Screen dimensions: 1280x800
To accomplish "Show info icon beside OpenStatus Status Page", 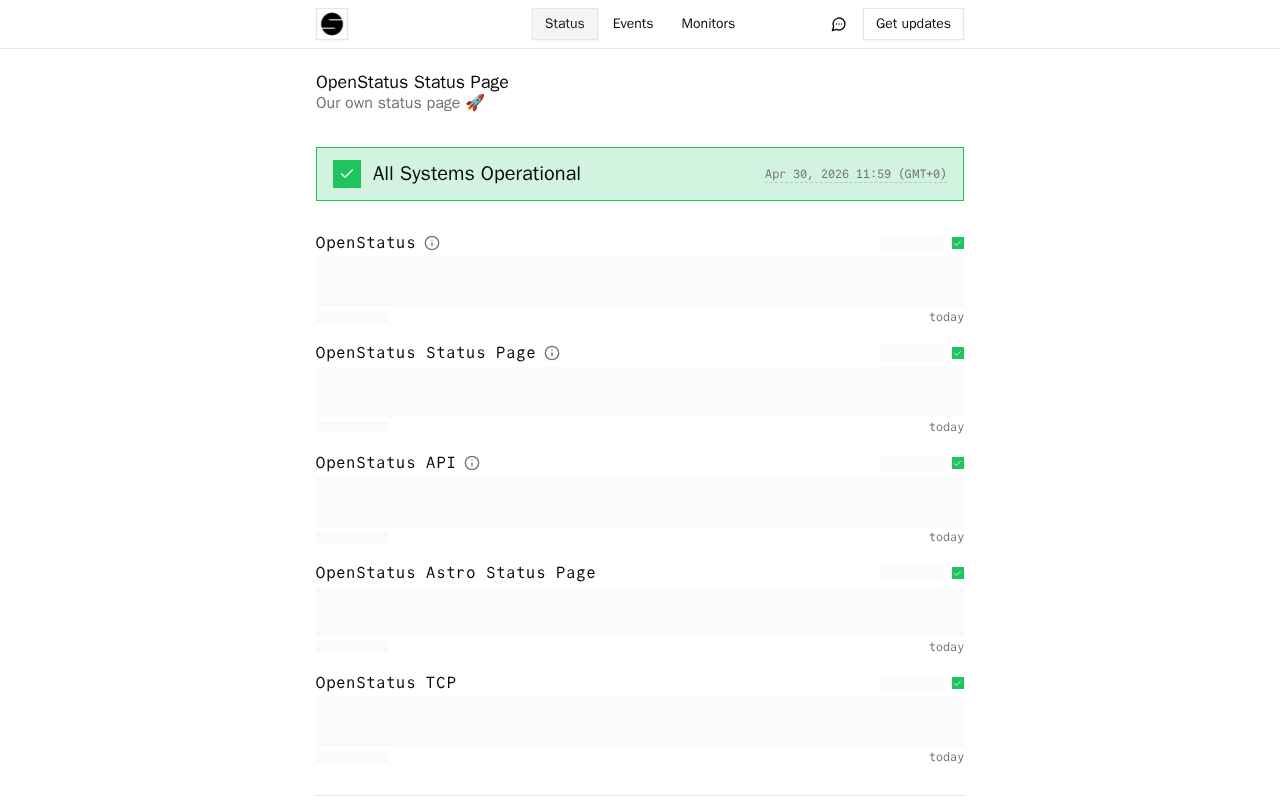I will coord(552,353).
